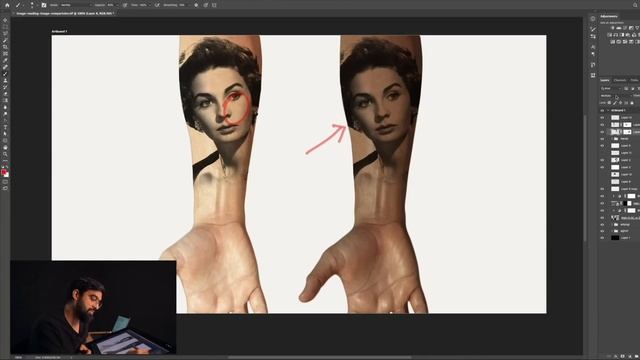Select the Zoom tool

[x=5, y=154]
